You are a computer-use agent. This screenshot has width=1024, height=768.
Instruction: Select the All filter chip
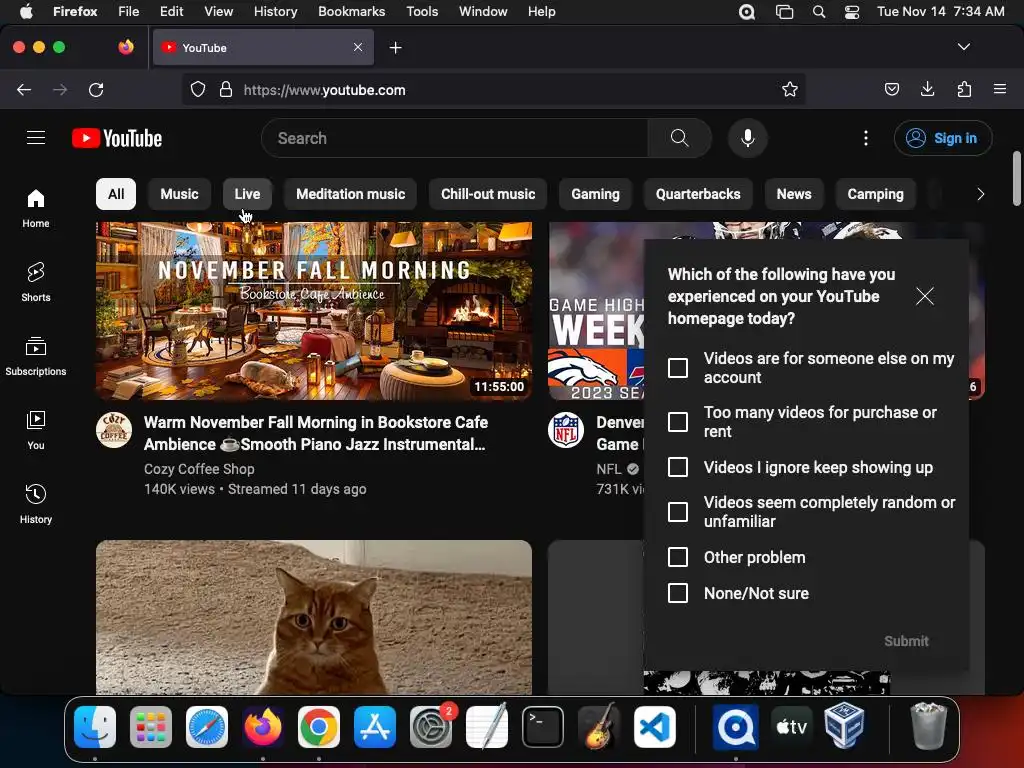coord(116,194)
